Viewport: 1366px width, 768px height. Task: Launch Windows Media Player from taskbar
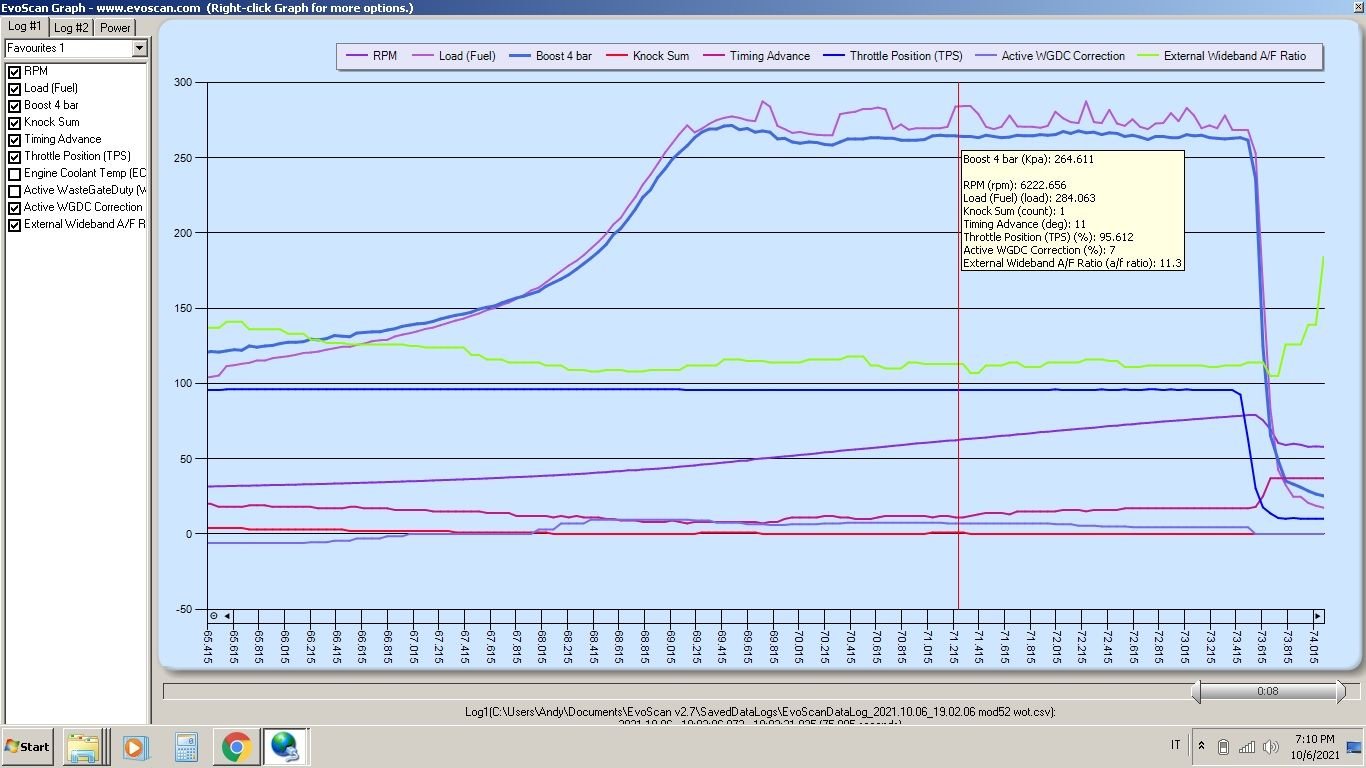[x=134, y=747]
